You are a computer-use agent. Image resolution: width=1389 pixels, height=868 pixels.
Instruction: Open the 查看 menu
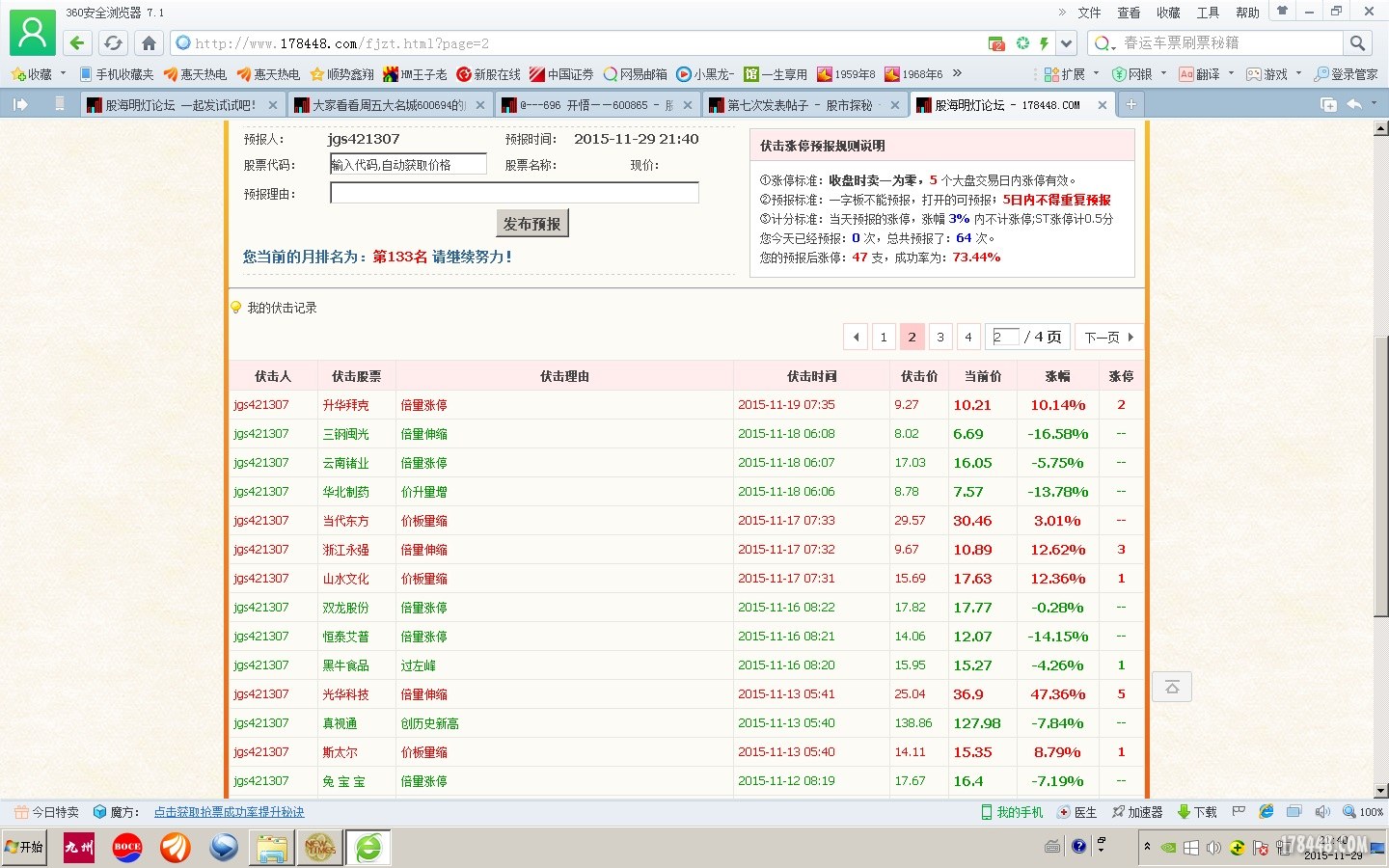point(1129,13)
